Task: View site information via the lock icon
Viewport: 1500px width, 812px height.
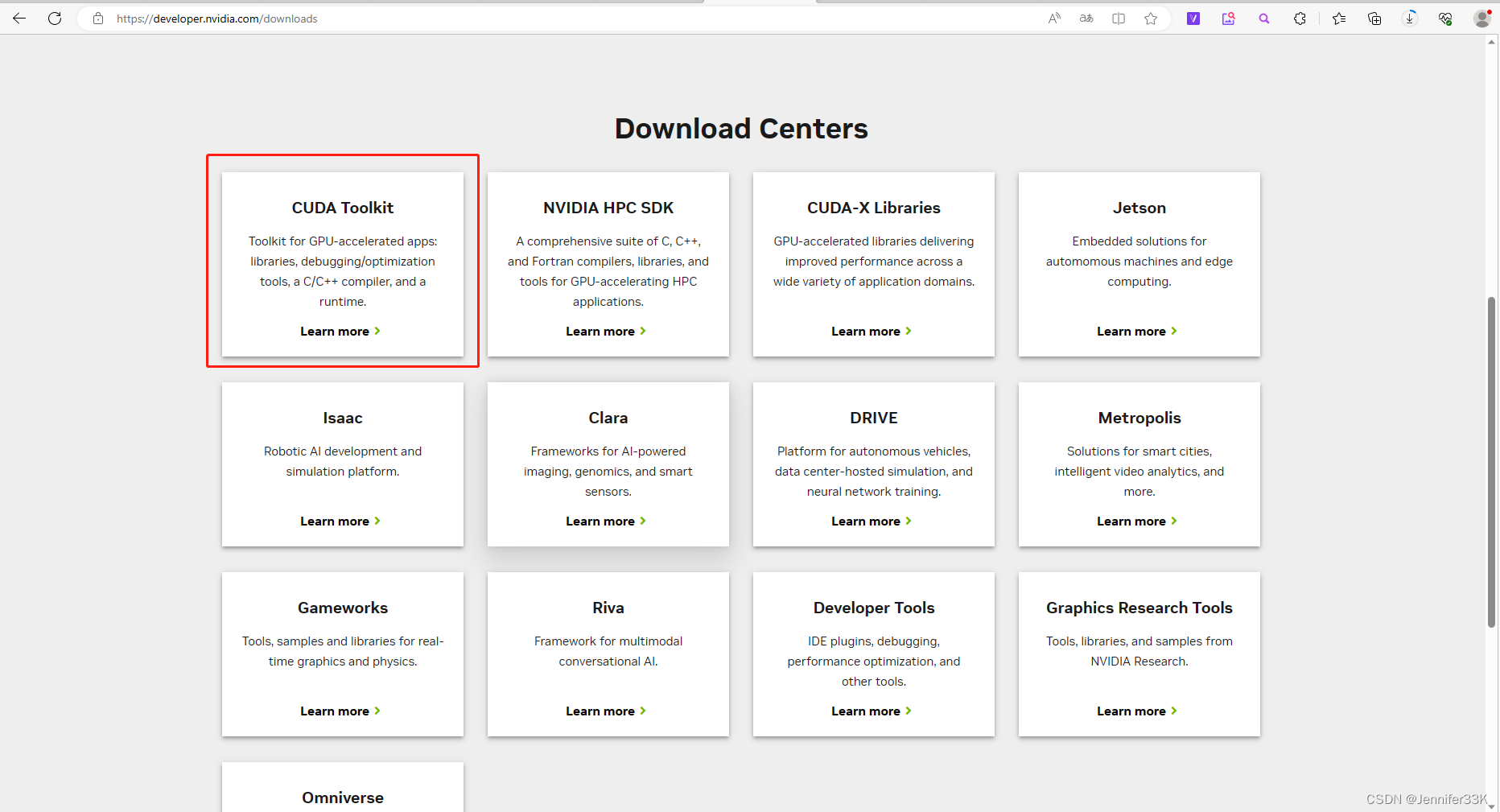Action: click(x=98, y=19)
